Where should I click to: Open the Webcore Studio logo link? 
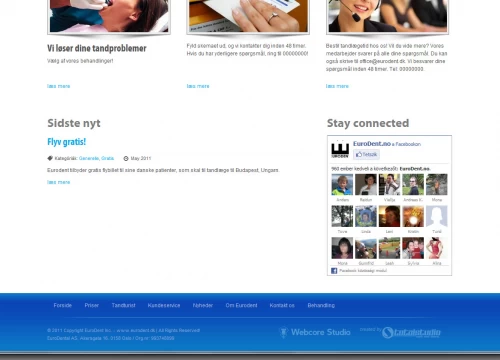pos(315,332)
